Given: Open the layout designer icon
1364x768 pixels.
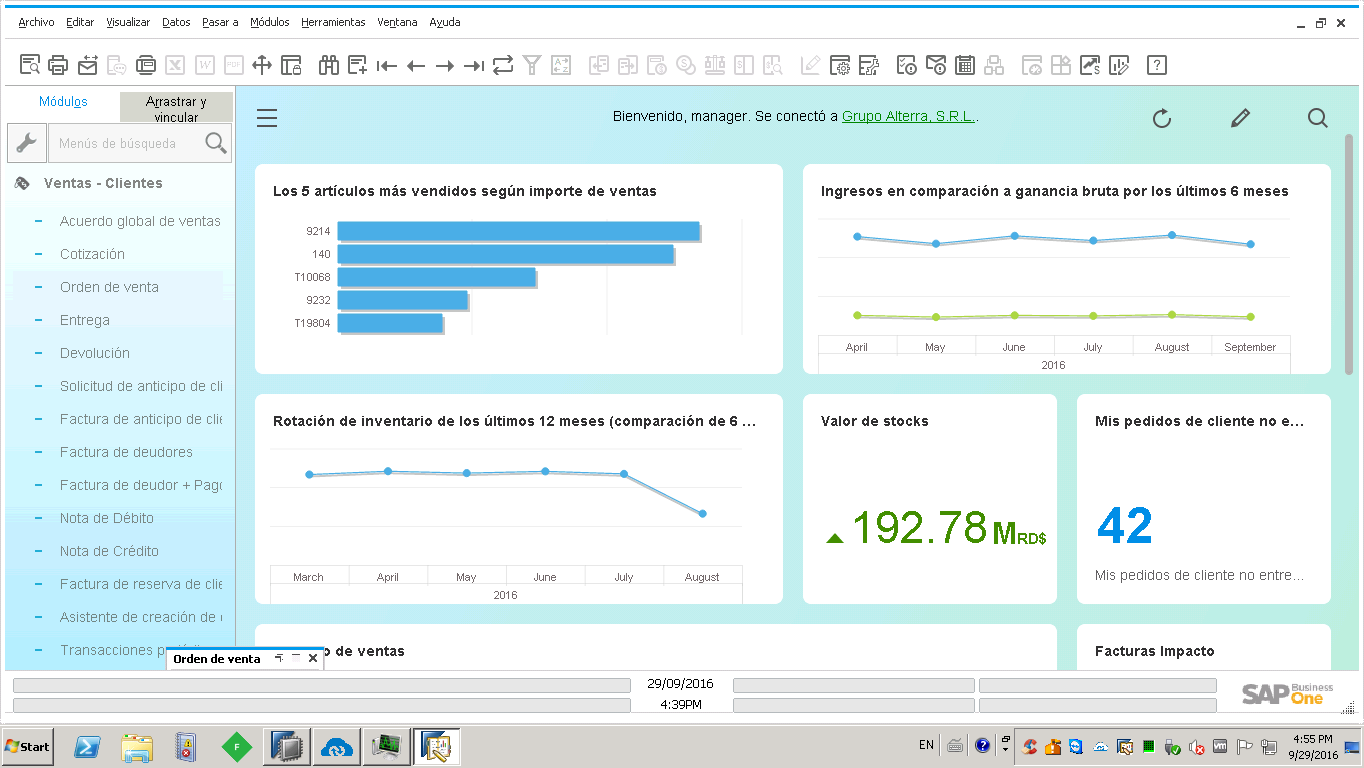Looking at the screenshot, I should pyautogui.click(x=869, y=65).
